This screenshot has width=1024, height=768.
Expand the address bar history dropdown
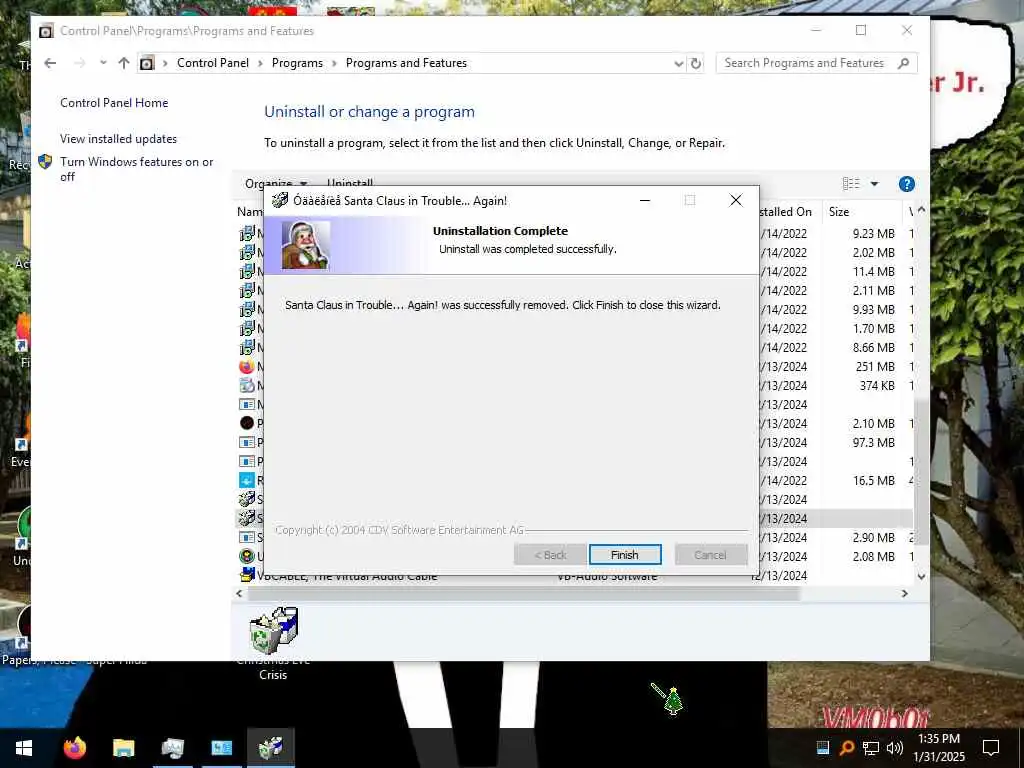click(679, 63)
